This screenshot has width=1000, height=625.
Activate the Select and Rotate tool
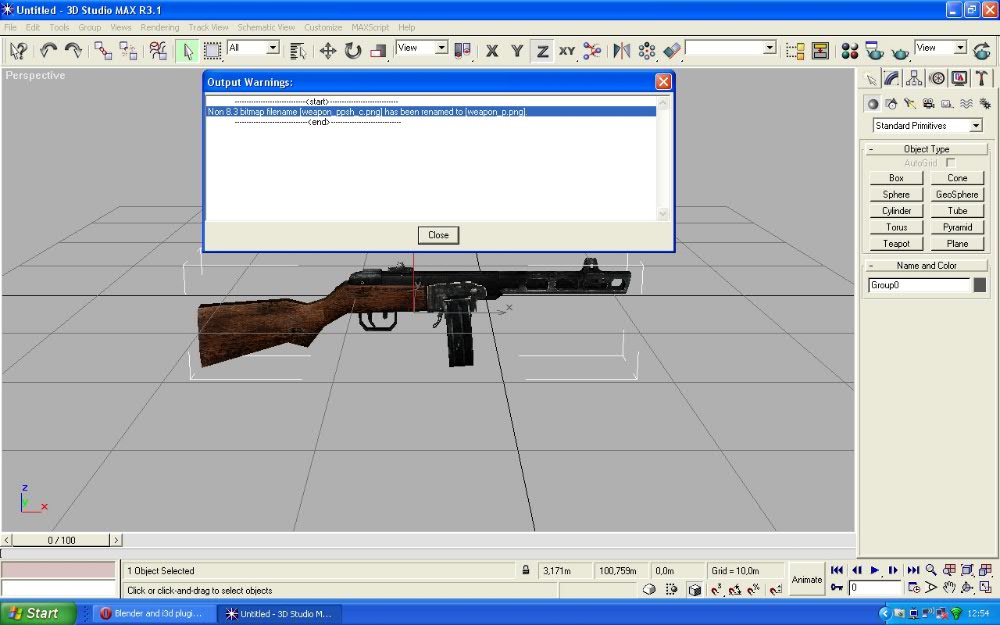tap(352, 50)
